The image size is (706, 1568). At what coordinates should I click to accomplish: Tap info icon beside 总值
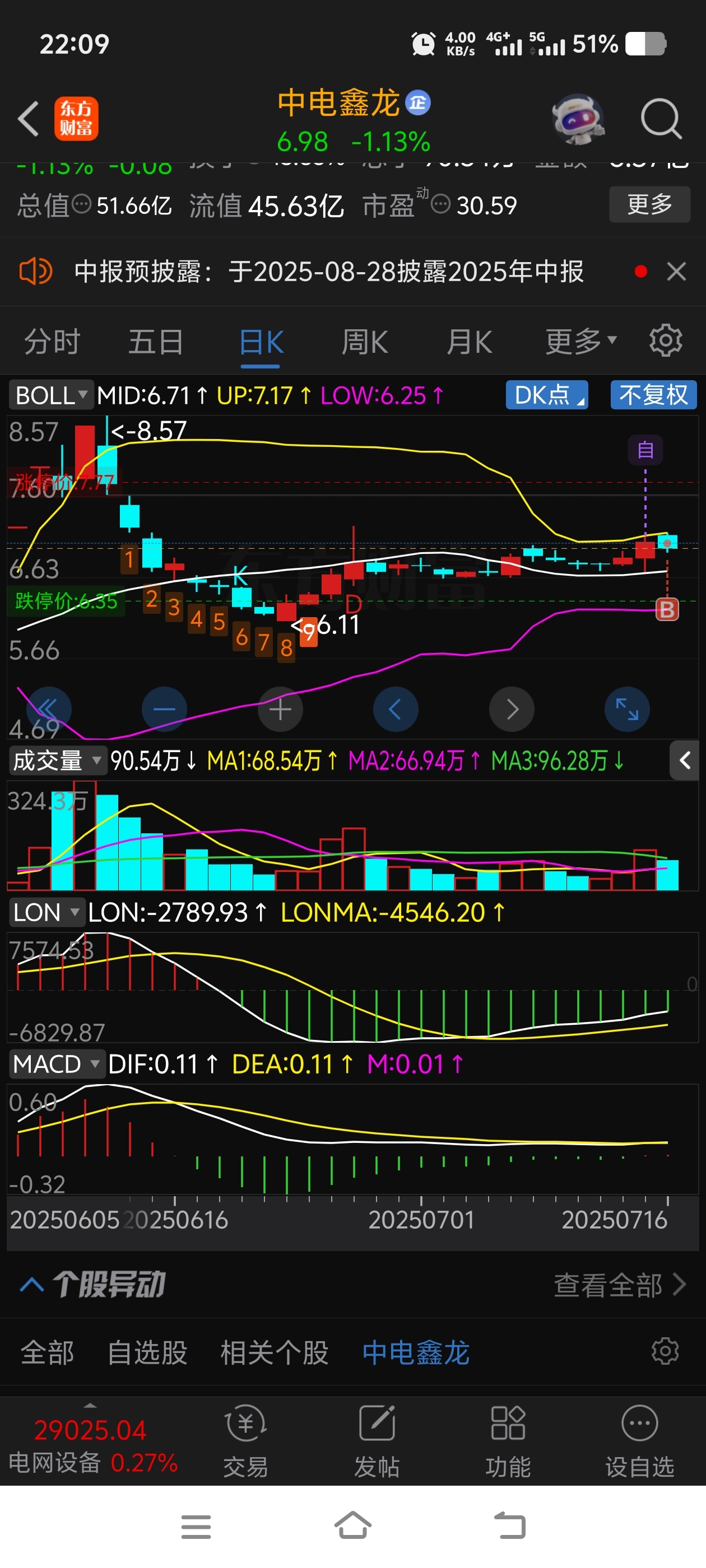[82, 204]
